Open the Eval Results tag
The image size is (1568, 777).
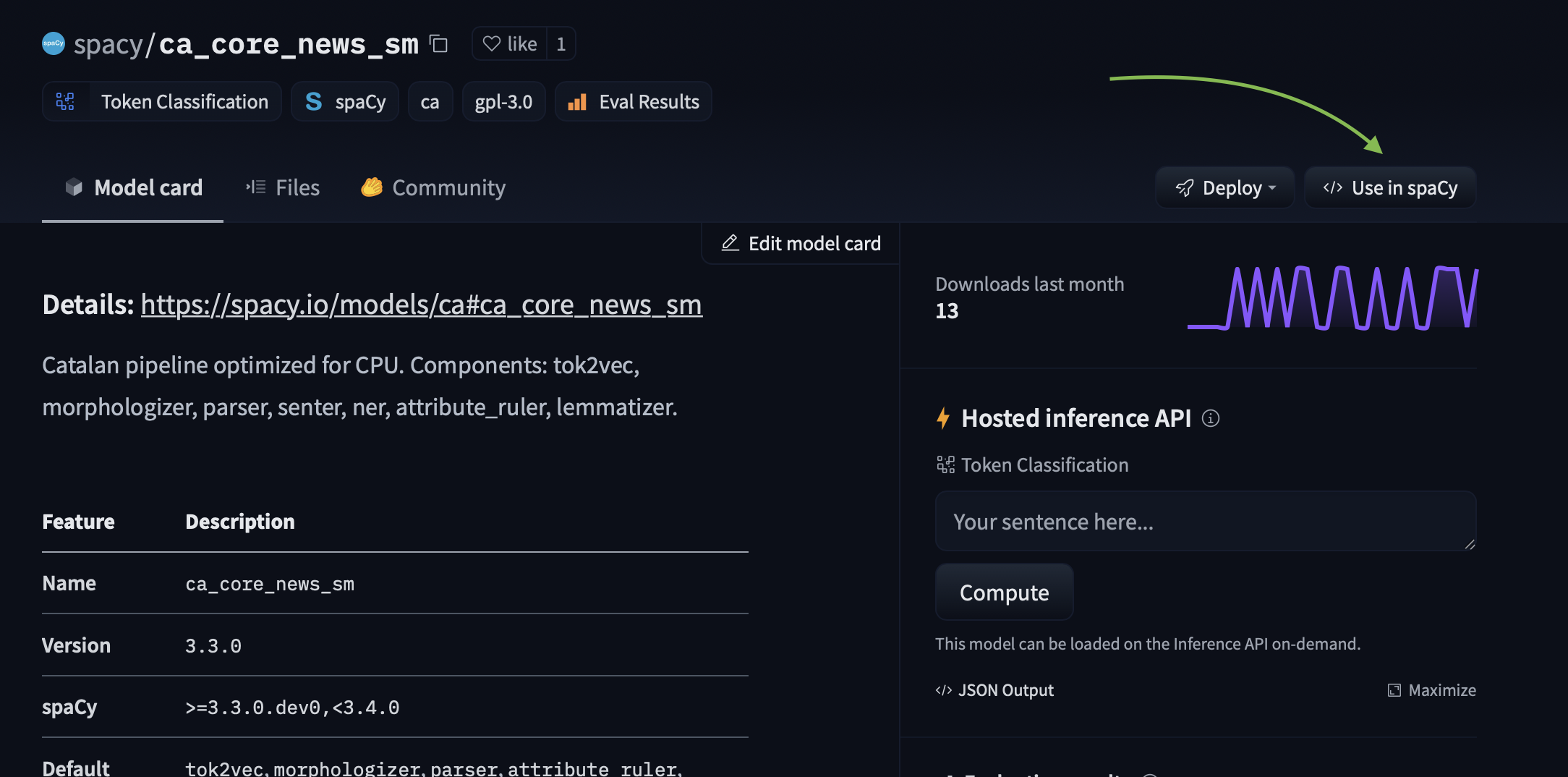(634, 102)
